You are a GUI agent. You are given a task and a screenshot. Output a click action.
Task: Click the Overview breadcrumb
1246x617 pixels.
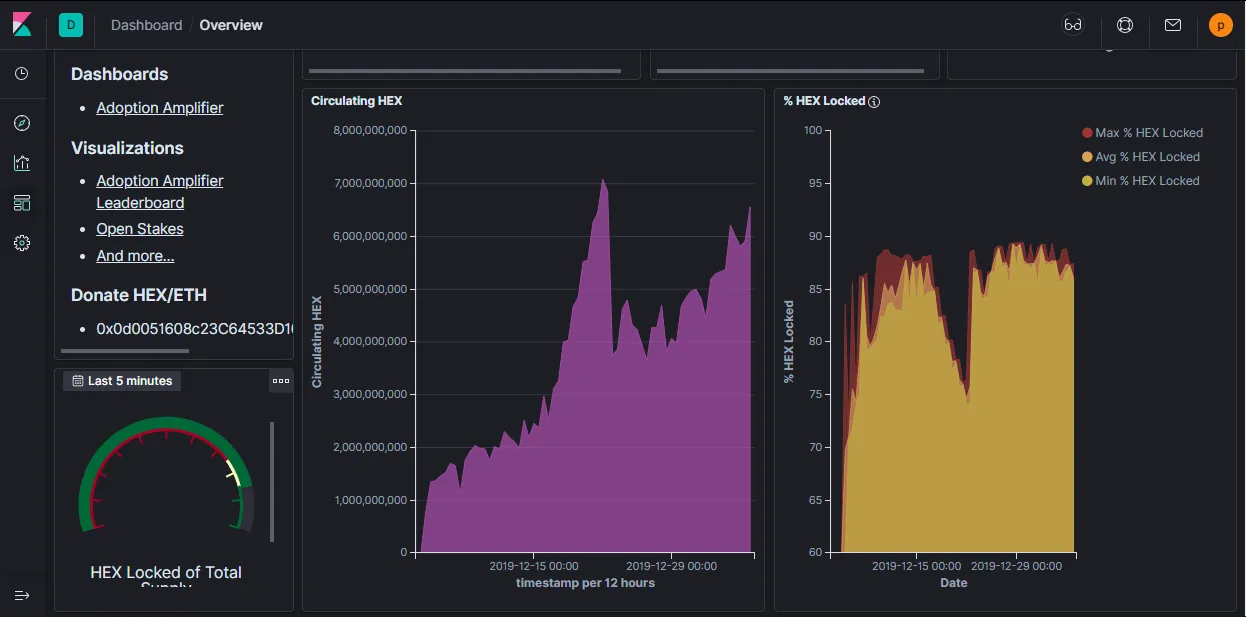(231, 25)
